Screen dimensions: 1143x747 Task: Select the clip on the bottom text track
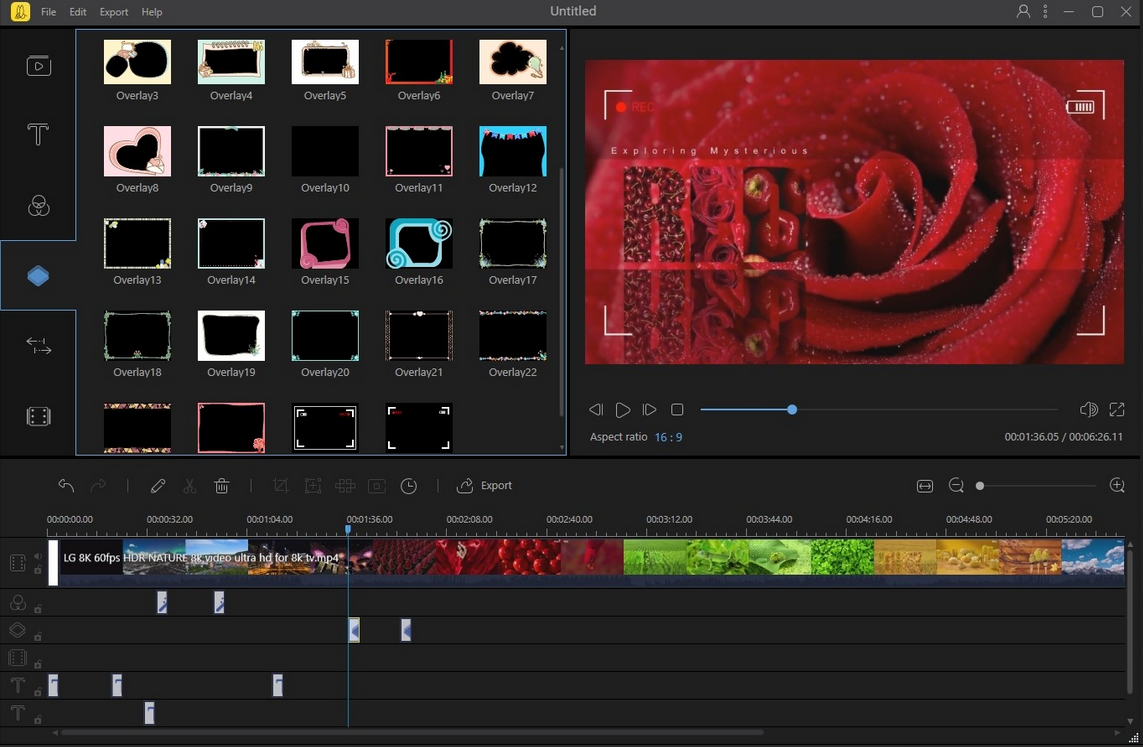pos(149,713)
